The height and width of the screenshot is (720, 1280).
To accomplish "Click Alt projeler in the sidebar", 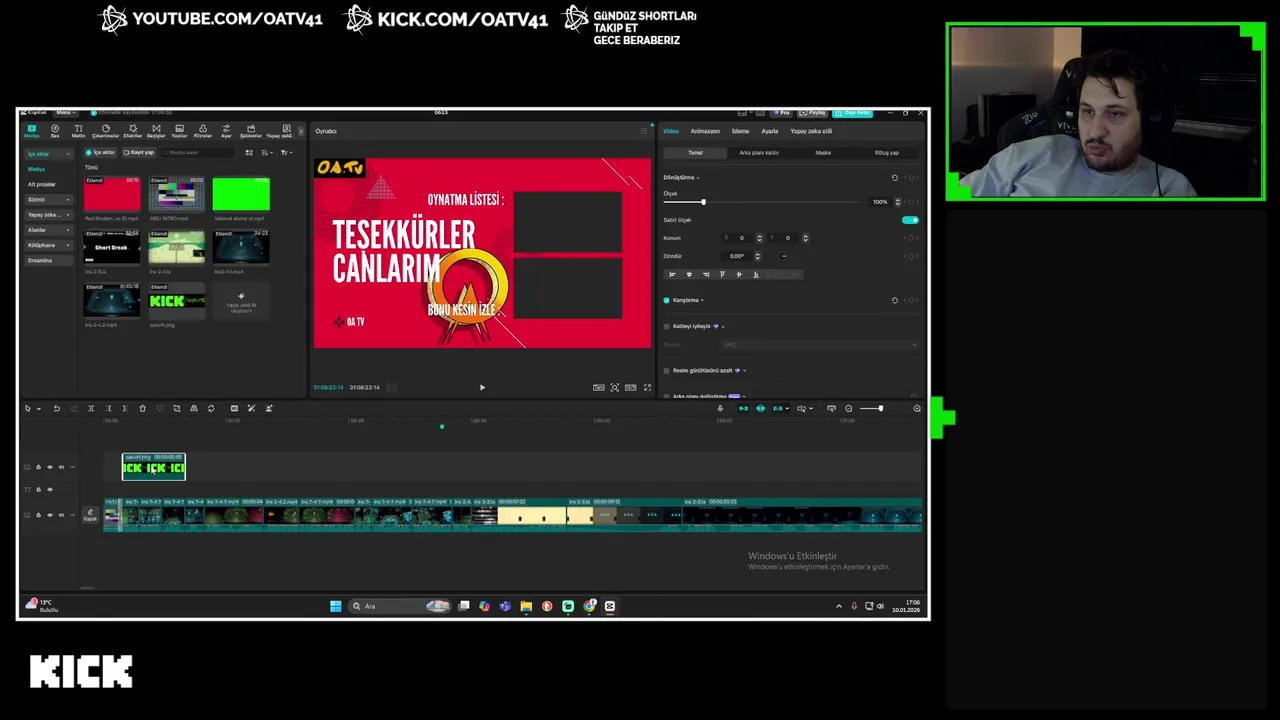I will coord(42,184).
